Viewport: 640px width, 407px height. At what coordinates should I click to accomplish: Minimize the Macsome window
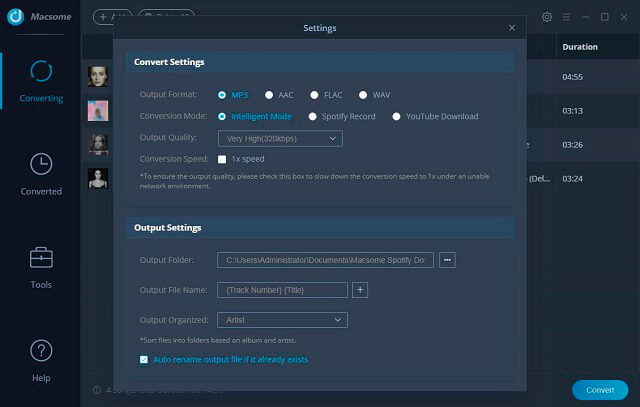(585, 17)
